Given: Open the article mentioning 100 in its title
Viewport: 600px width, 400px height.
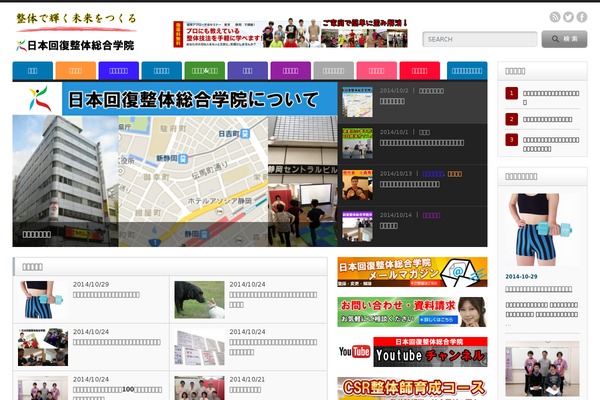Looking at the screenshot, I should [91, 386].
